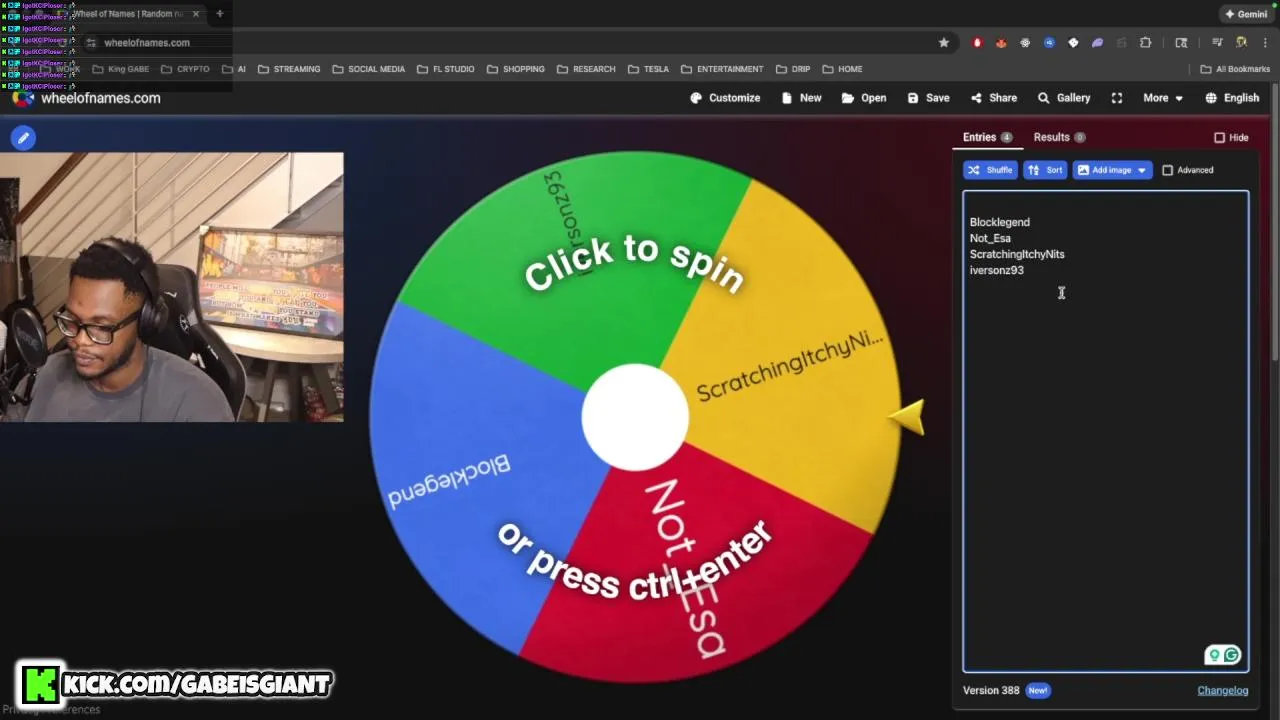The height and width of the screenshot is (720, 1280).
Task: Enter fullscreen mode via expand icon
Action: pos(1117,98)
